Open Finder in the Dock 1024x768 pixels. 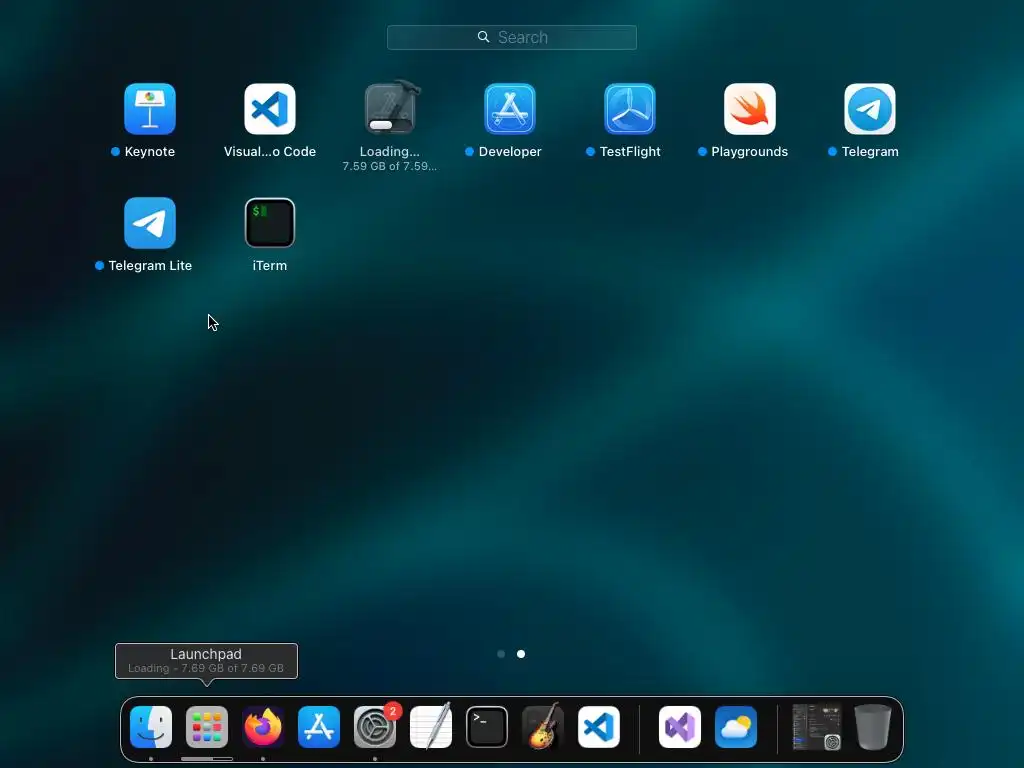pyautogui.click(x=151, y=727)
